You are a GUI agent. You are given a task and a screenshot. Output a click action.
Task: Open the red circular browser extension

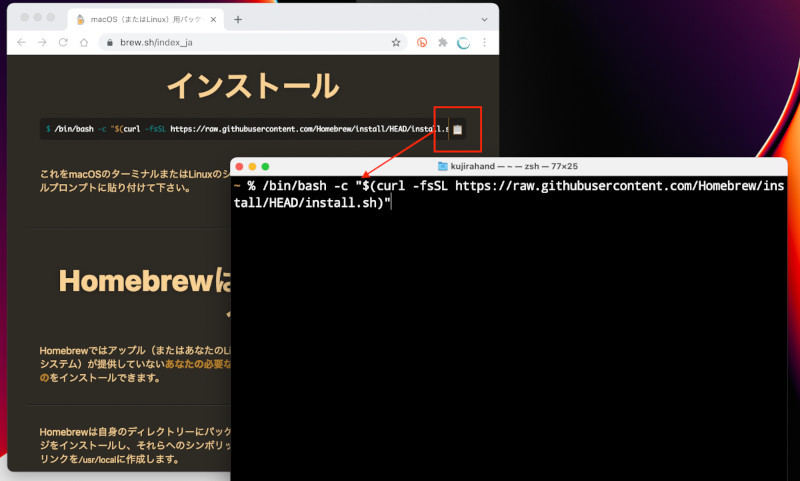[x=422, y=42]
